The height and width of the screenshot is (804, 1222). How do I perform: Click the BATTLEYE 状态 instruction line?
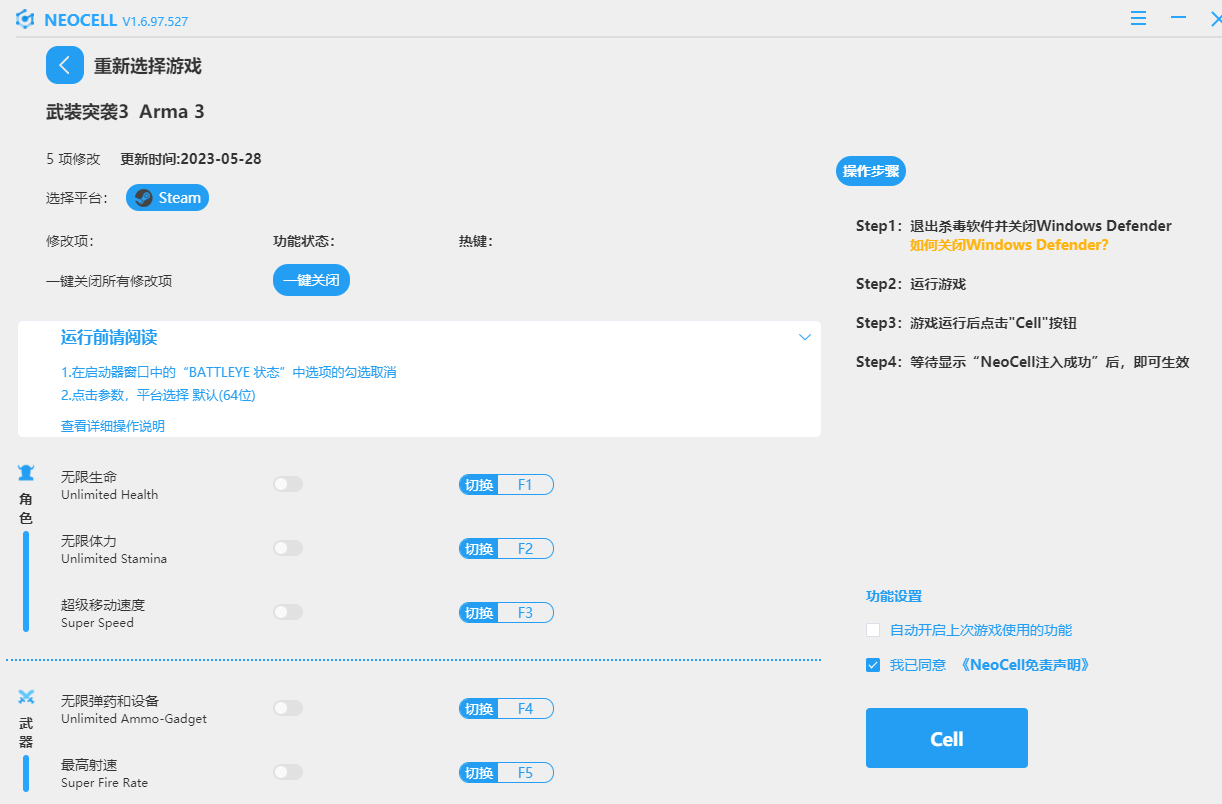pyautogui.click(x=229, y=372)
